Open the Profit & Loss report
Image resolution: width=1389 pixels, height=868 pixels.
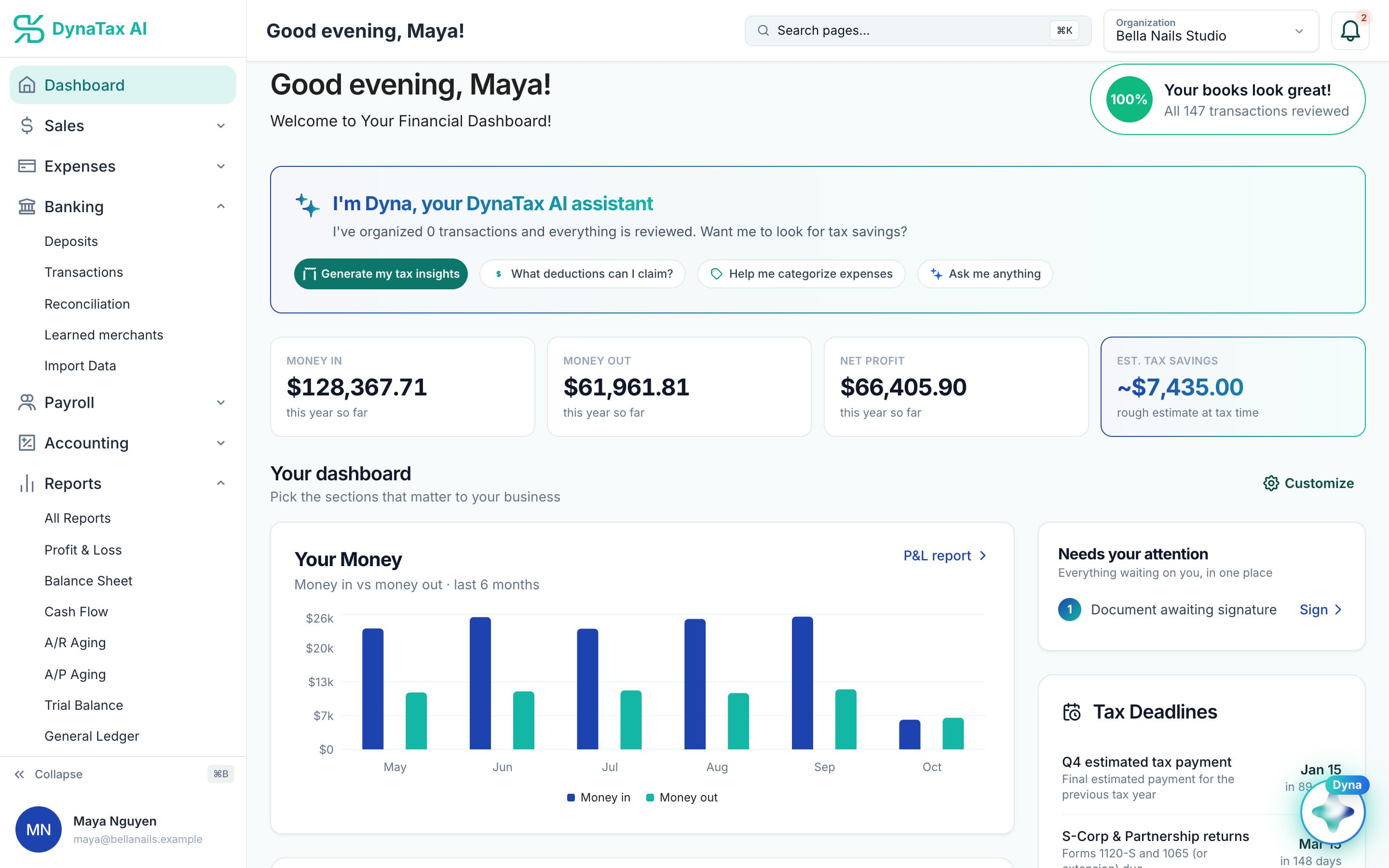83,550
